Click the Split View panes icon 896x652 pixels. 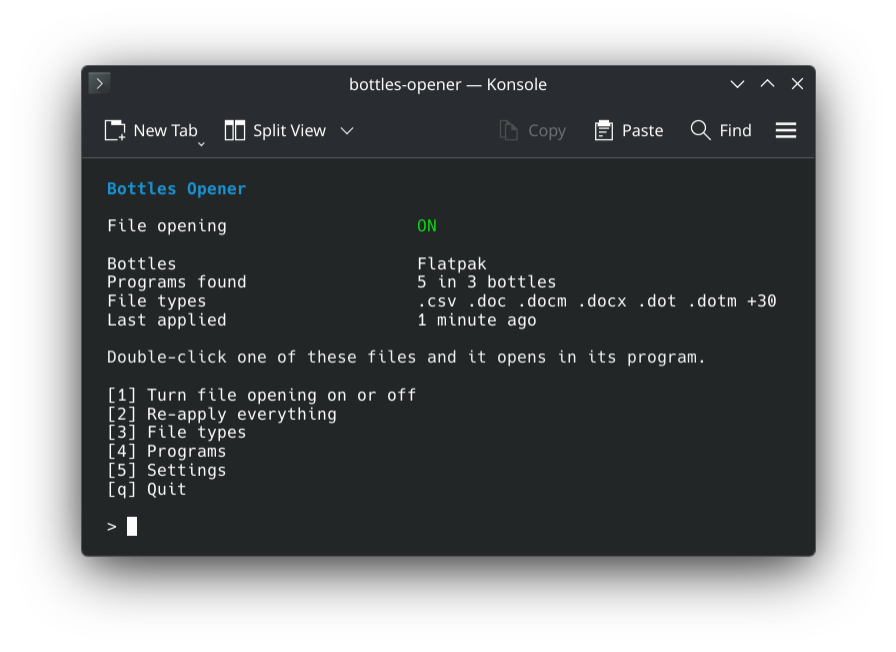(234, 130)
